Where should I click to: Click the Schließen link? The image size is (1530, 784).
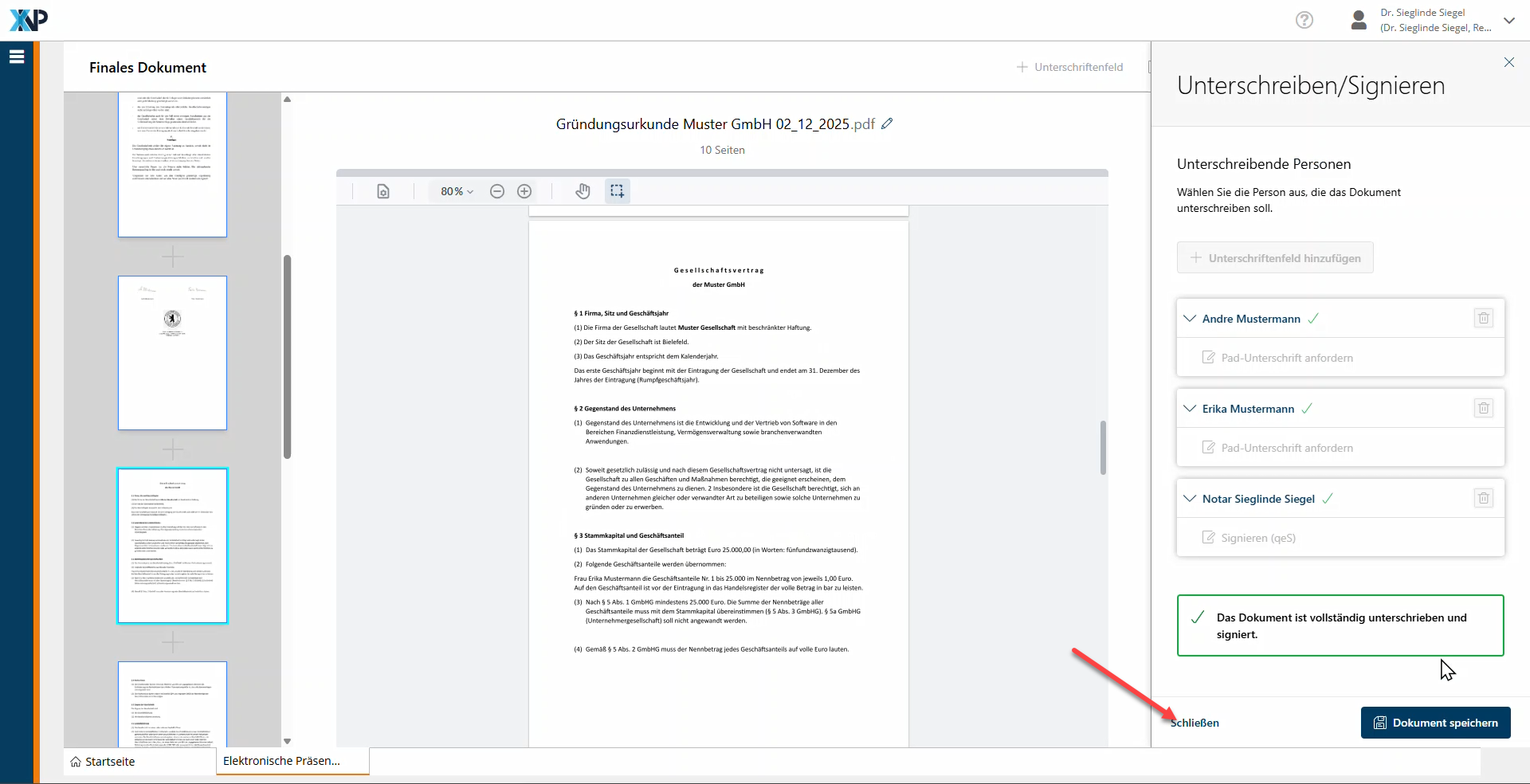[x=1195, y=723]
